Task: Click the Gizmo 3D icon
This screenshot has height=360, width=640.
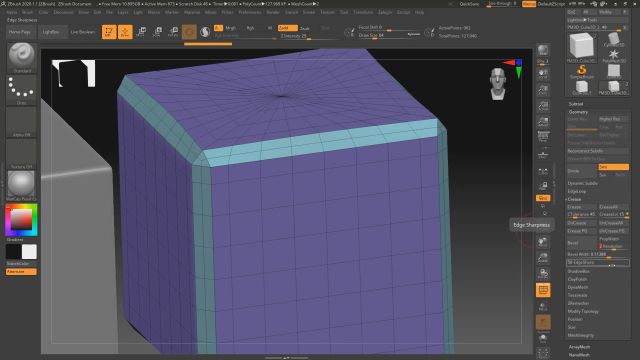Action: click(189, 32)
